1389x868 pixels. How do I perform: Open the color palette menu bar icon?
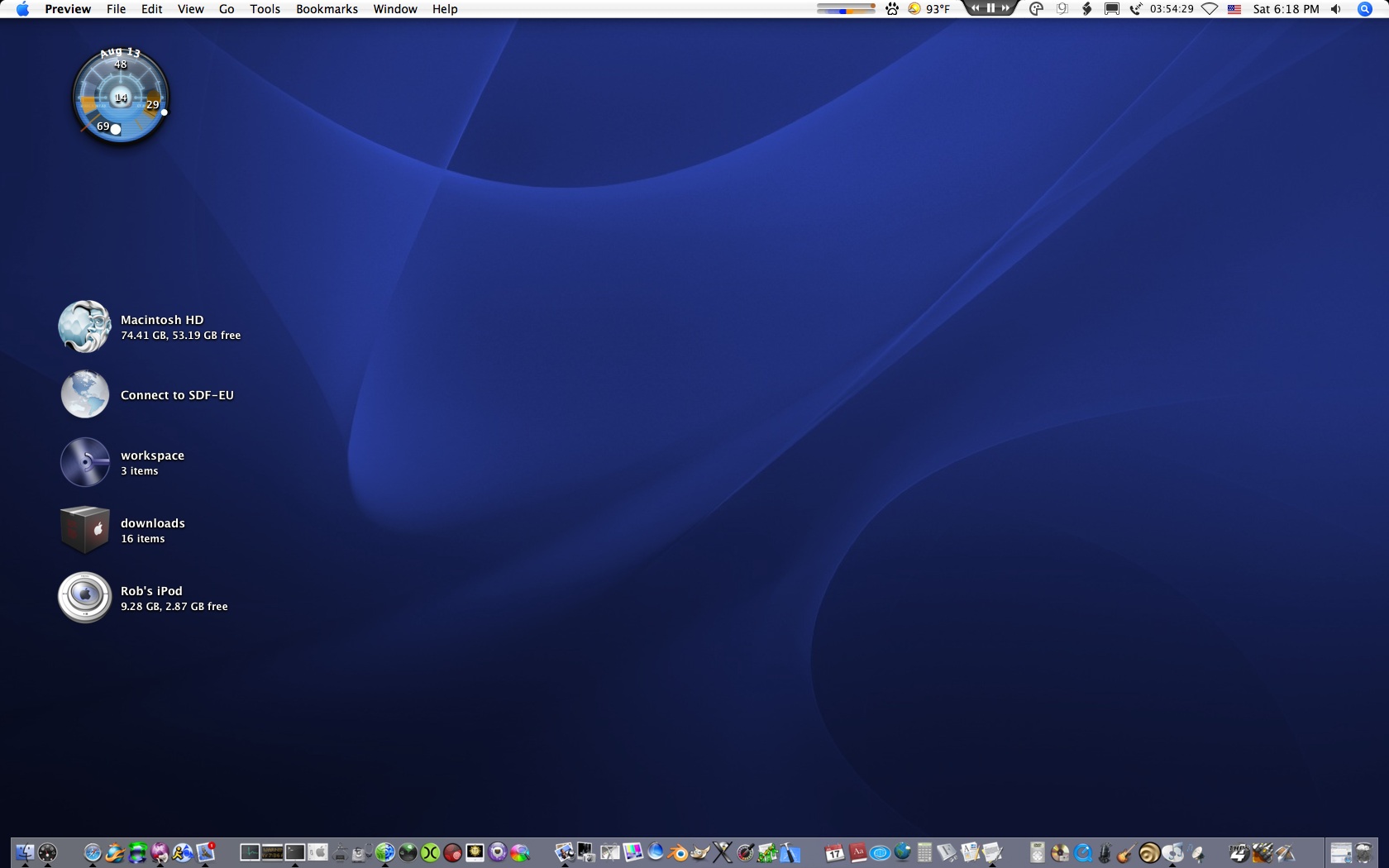[x=1037, y=9]
